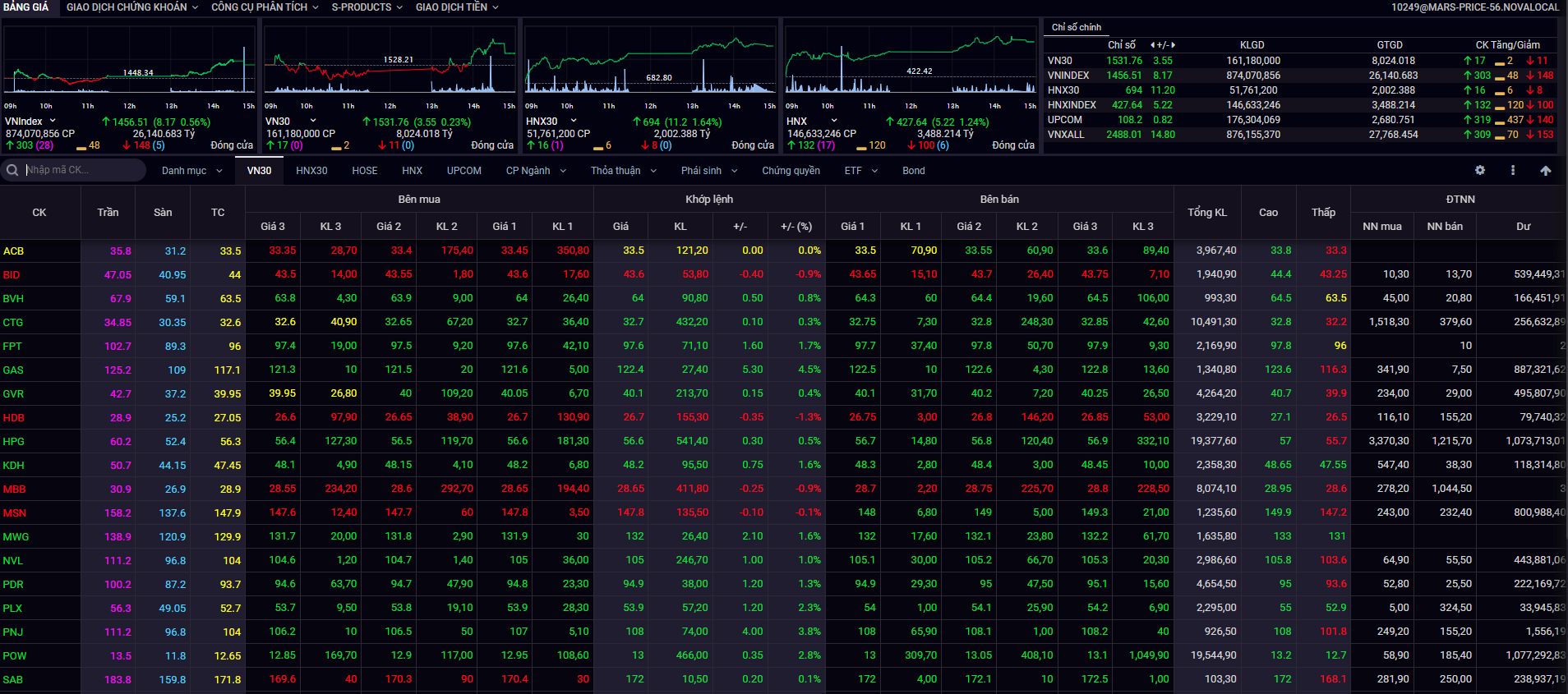Expand the CP Ngành dropdown
The height and width of the screenshot is (694, 1568).
click(x=537, y=171)
